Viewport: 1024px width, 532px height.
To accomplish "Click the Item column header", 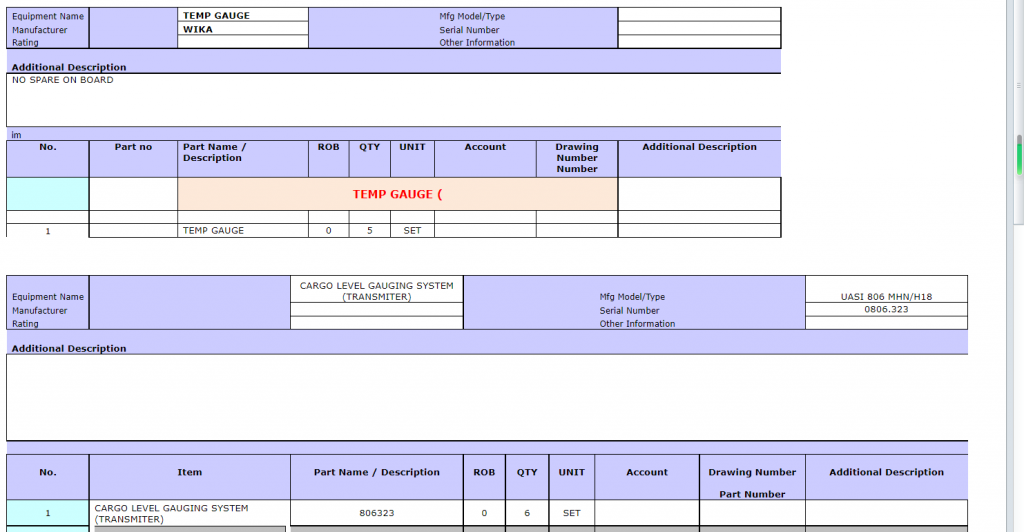I will pos(189,472).
